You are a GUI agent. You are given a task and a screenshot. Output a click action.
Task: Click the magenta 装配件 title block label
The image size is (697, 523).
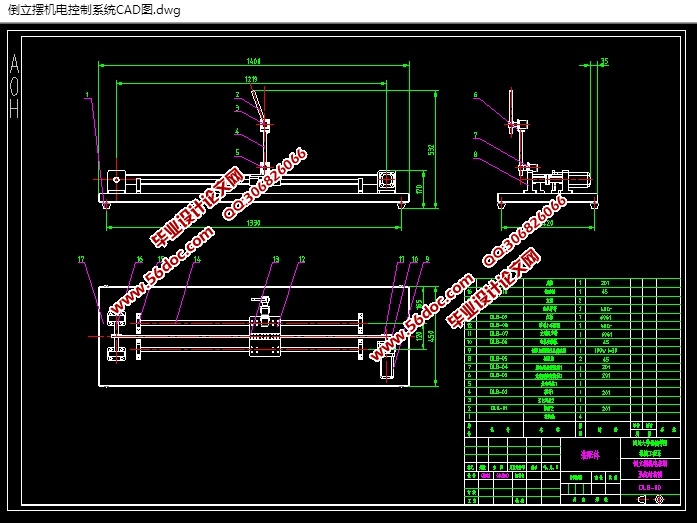[x=590, y=455]
